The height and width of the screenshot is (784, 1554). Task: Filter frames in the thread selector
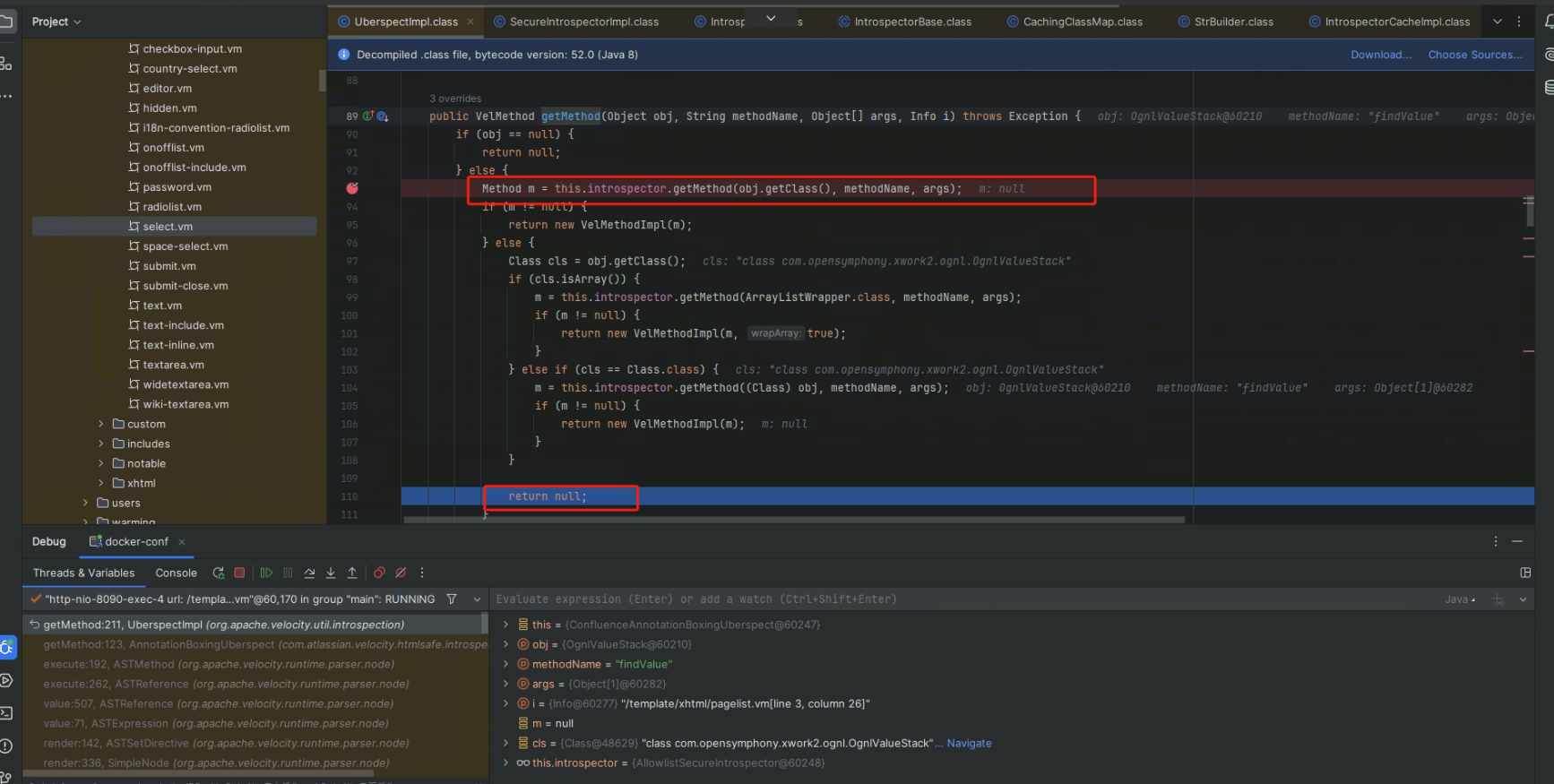452,599
